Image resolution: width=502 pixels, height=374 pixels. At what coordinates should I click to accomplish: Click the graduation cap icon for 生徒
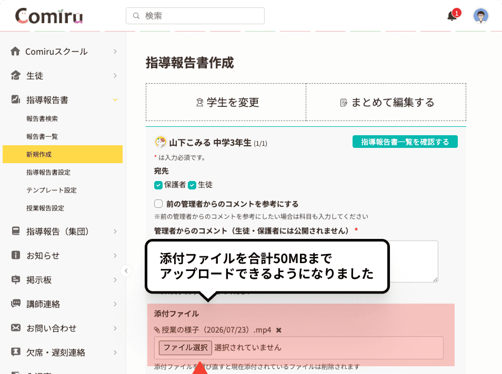[15, 75]
